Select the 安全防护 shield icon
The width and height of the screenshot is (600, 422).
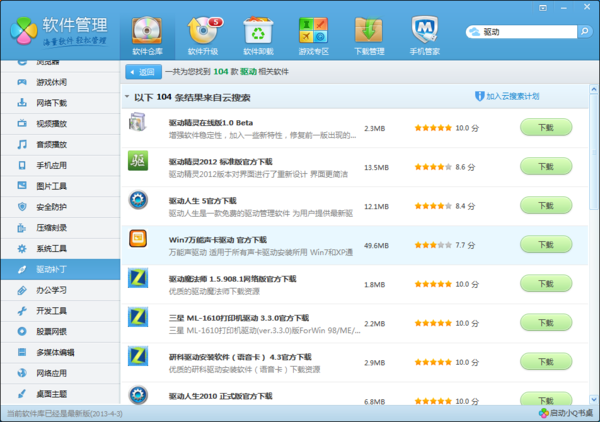(22, 207)
